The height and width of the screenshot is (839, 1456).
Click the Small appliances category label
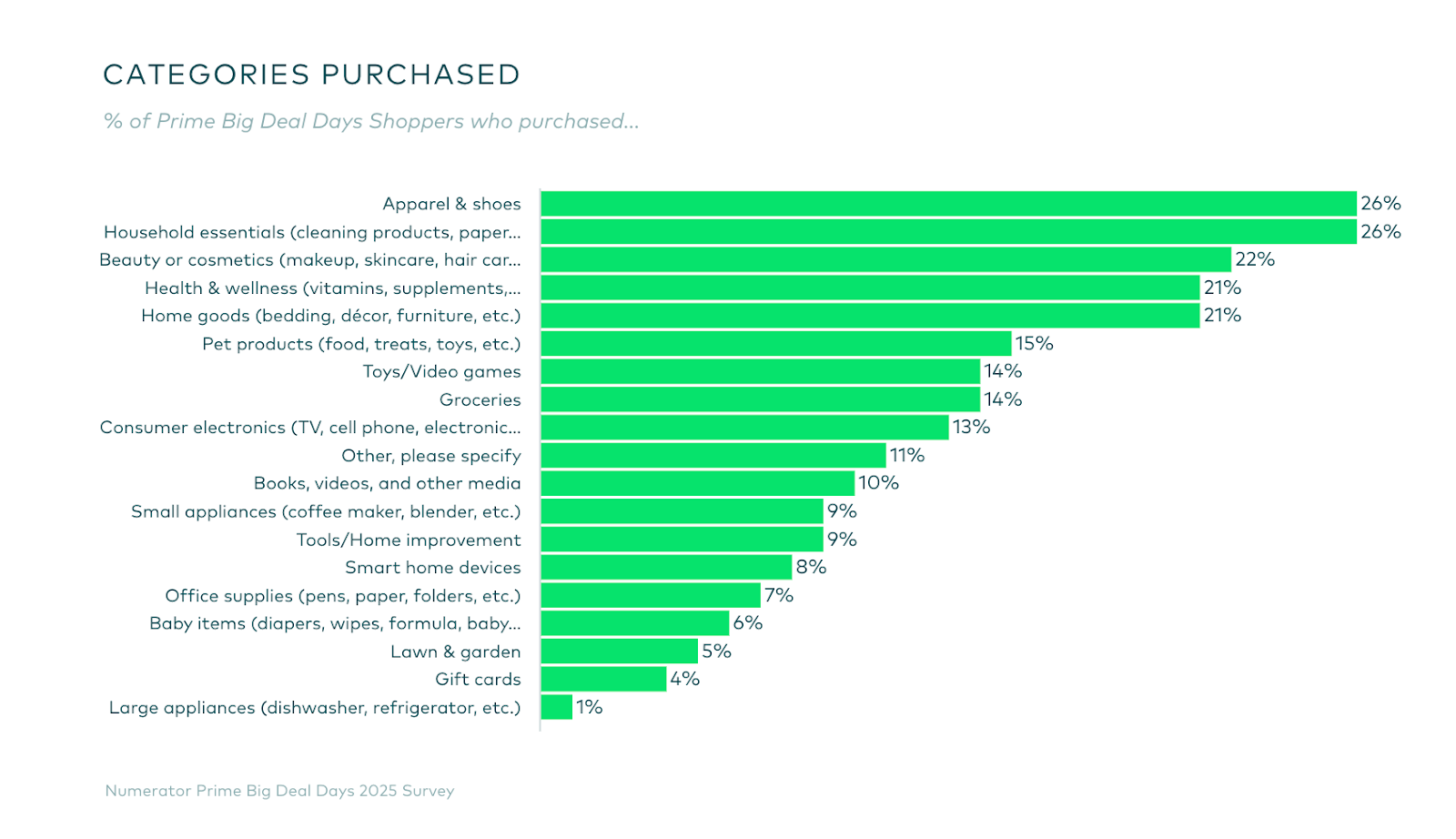coord(326,511)
